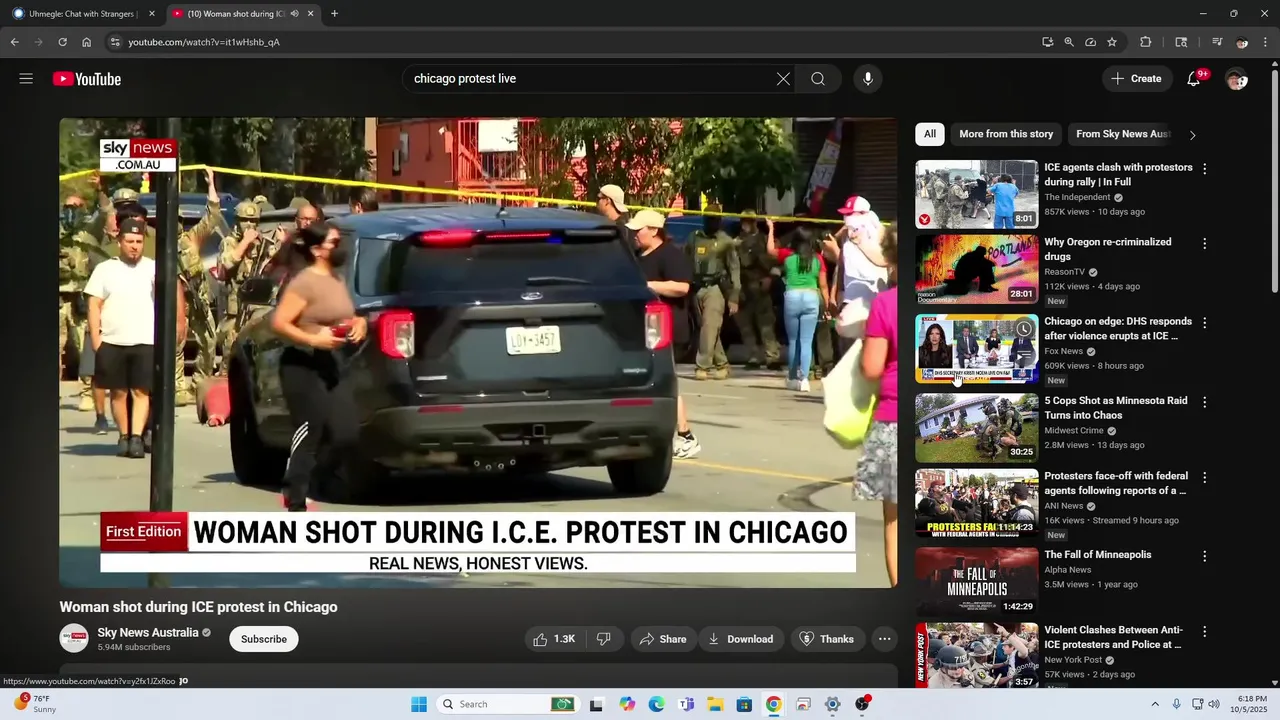Image resolution: width=1280 pixels, height=720 pixels.
Task: Open Microsoft Edge from the taskbar
Action: (x=656, y=704)
